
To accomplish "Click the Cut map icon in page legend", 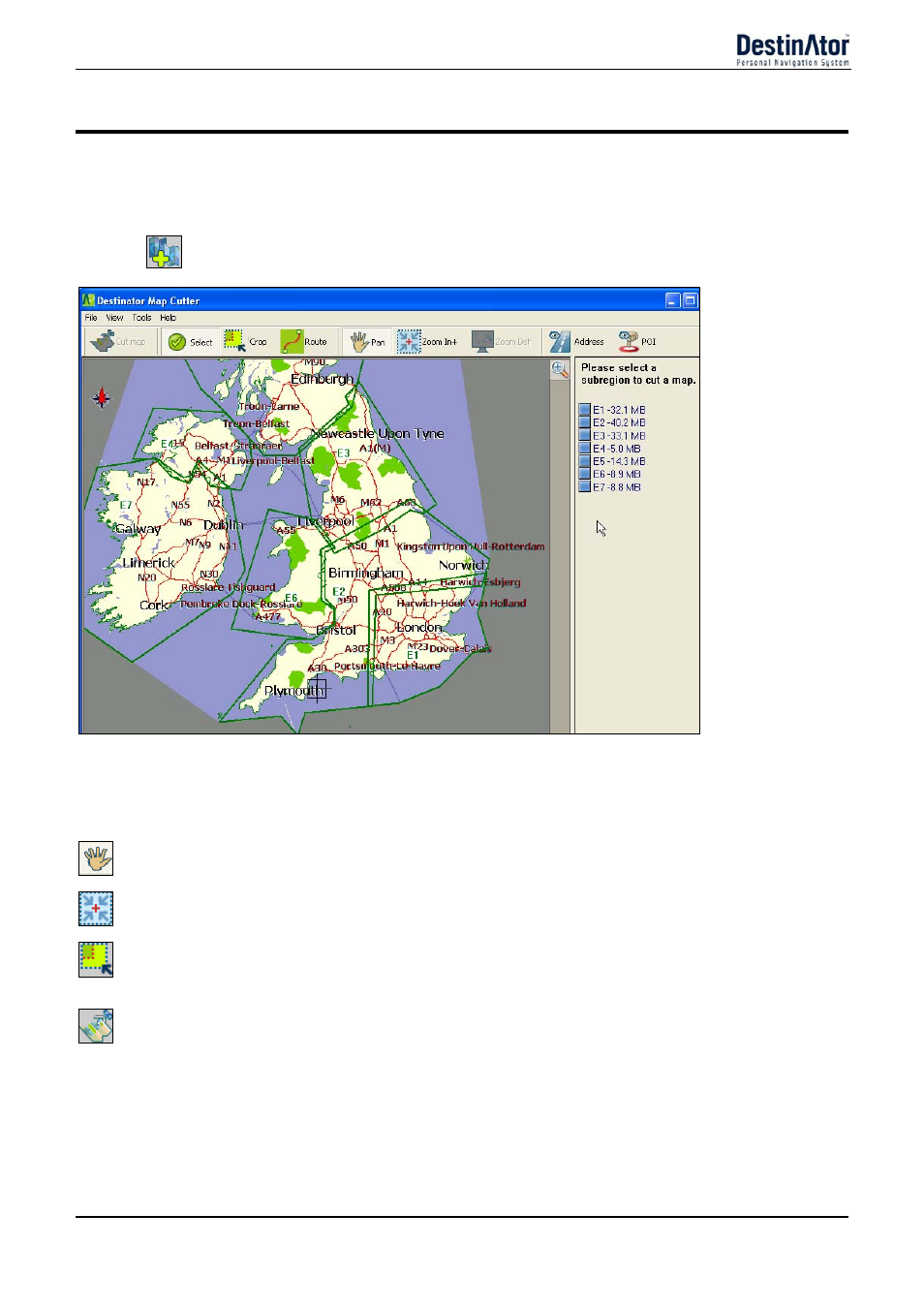I will [96, 1026].
